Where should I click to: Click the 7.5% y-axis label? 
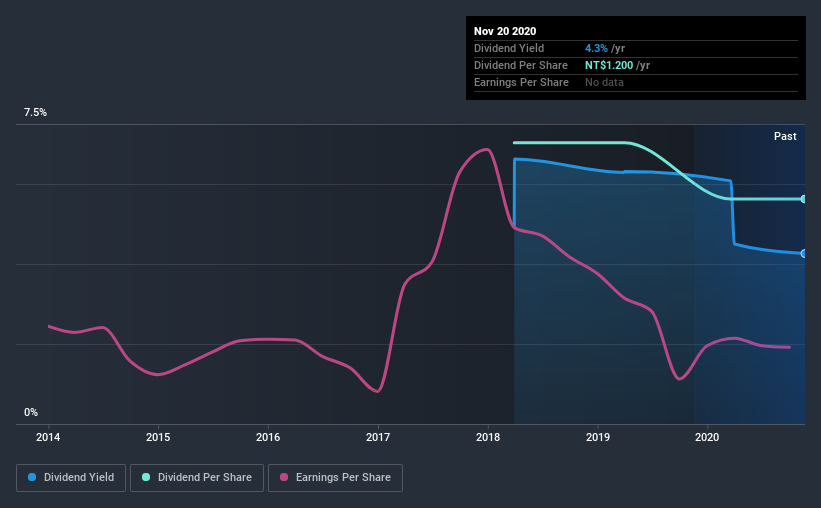tap(35, 113)
